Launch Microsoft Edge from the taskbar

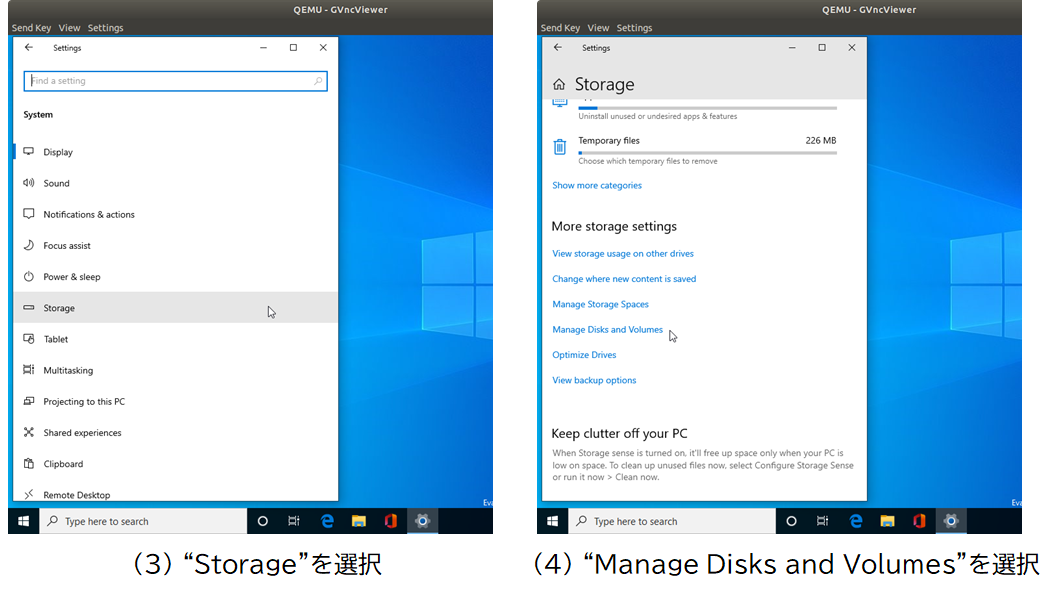[328, 521]
